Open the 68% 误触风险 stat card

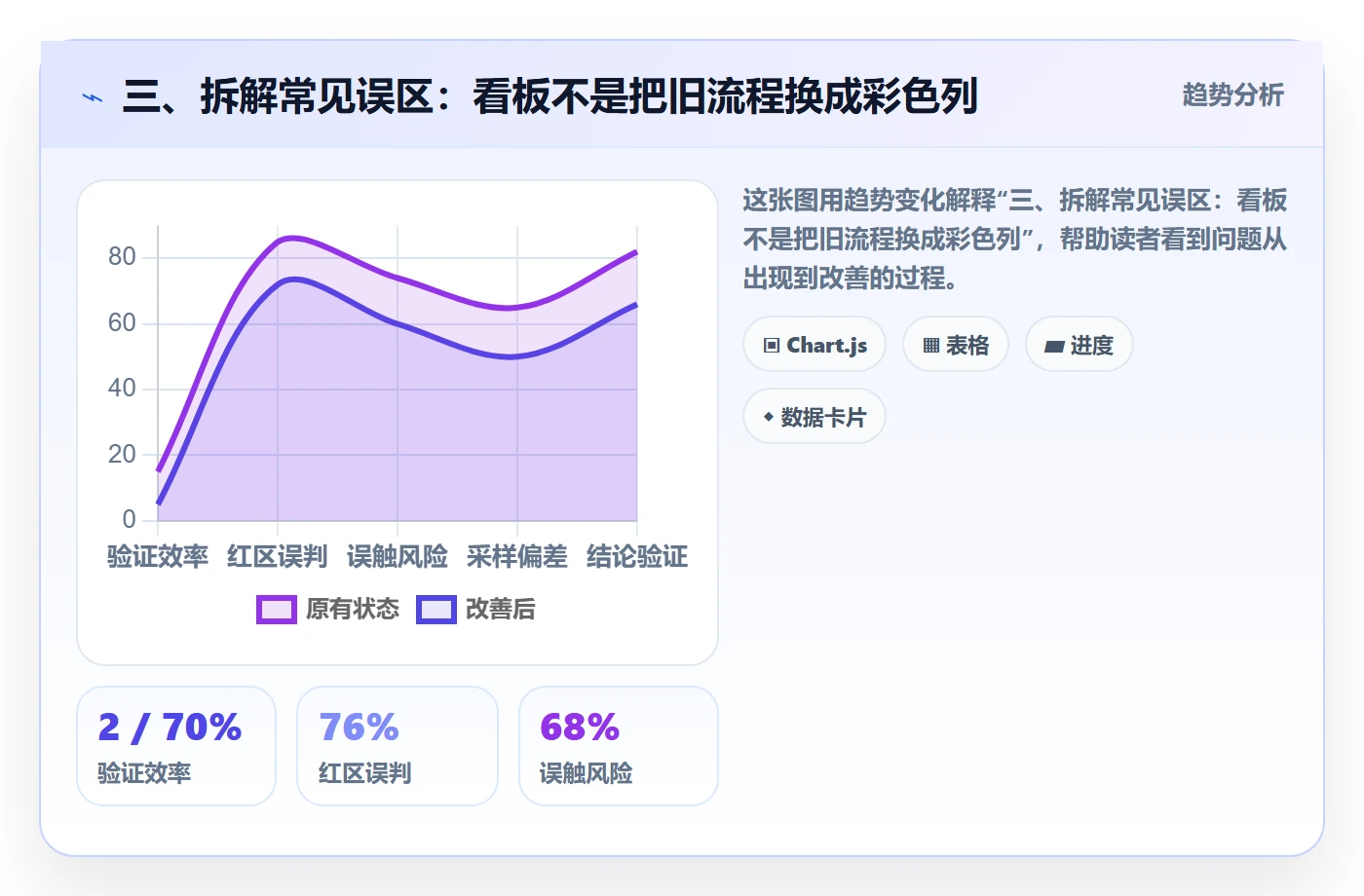619,746
